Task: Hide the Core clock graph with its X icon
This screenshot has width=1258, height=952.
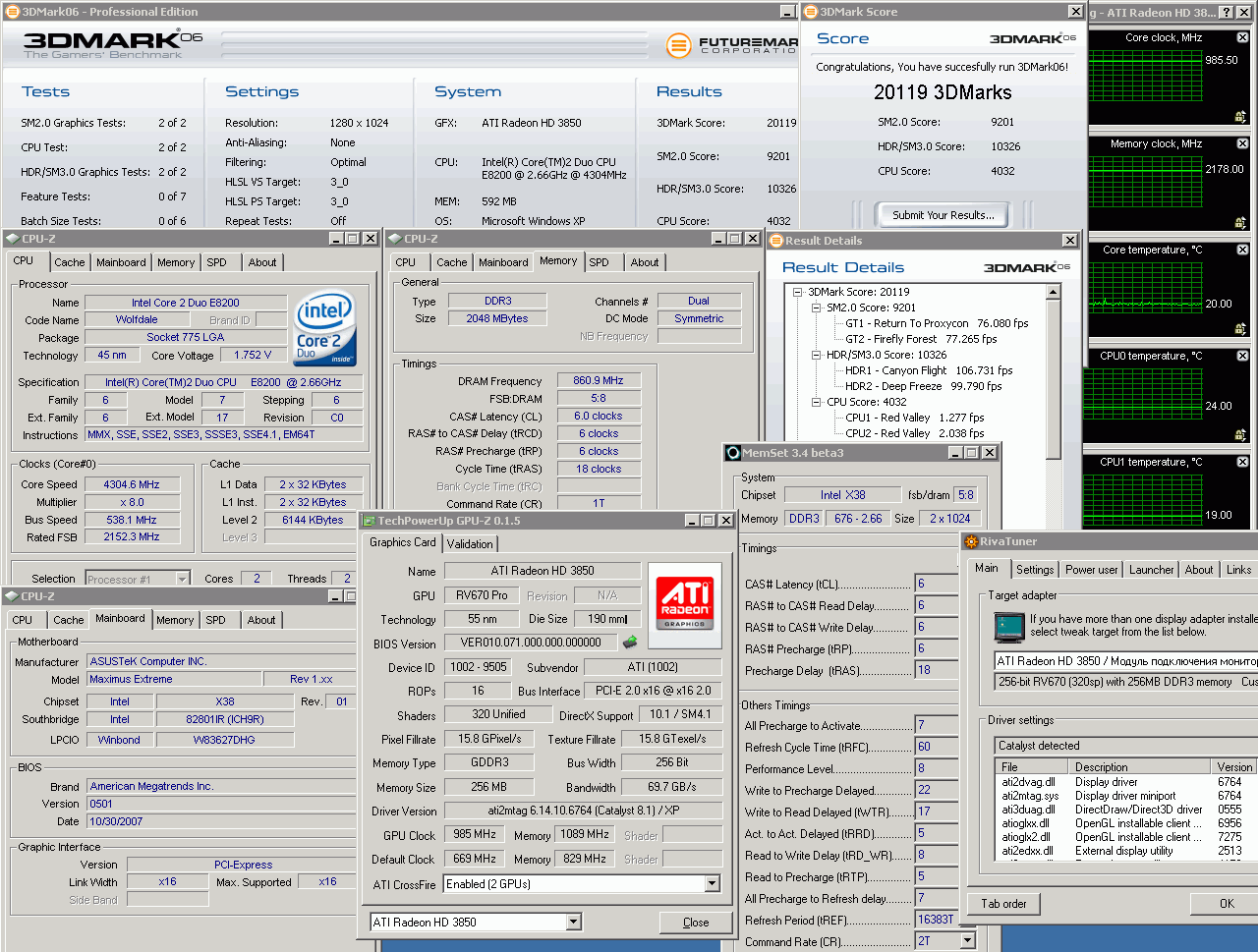Action: [x=1242, y=37]
